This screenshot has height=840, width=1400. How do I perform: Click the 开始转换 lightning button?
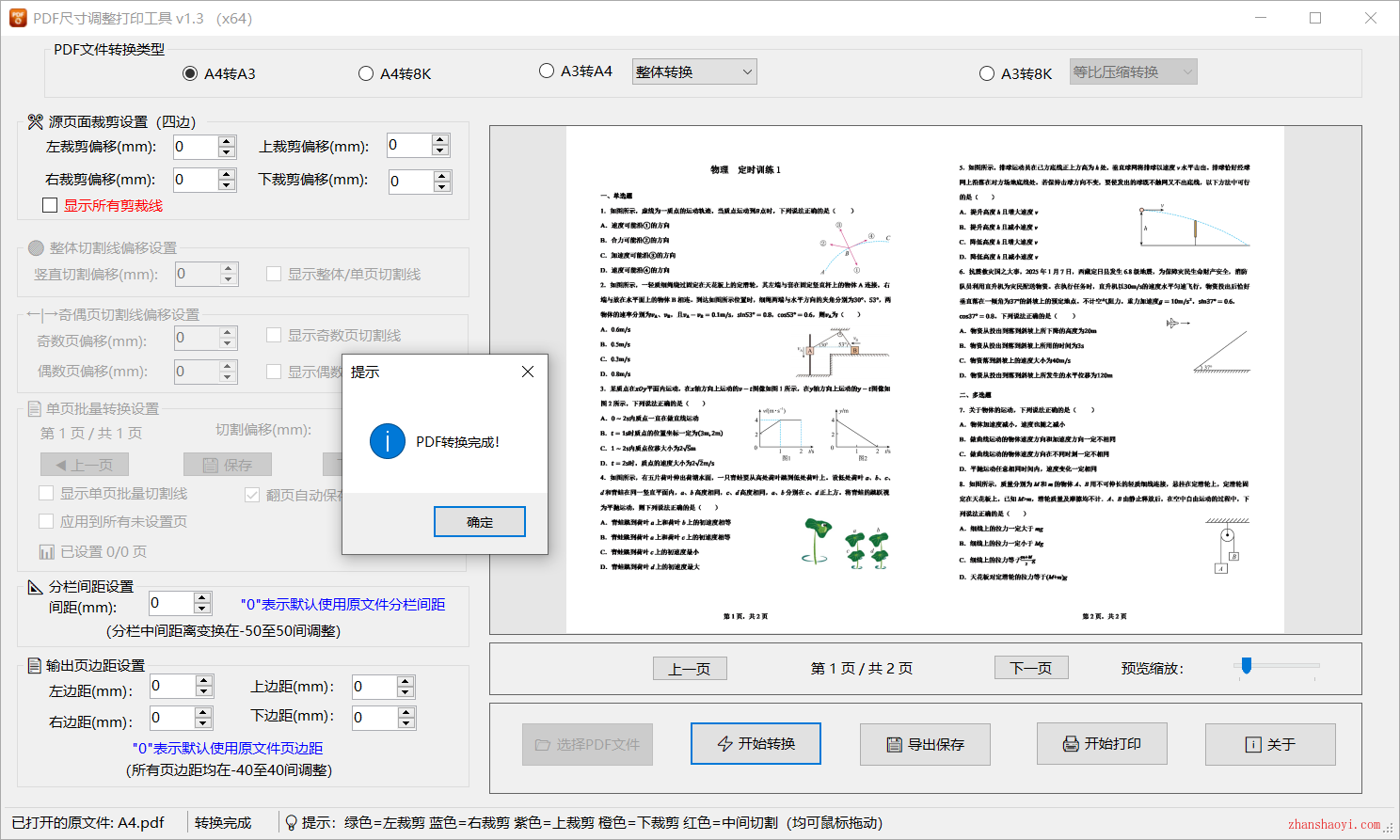tap(756, 744)
